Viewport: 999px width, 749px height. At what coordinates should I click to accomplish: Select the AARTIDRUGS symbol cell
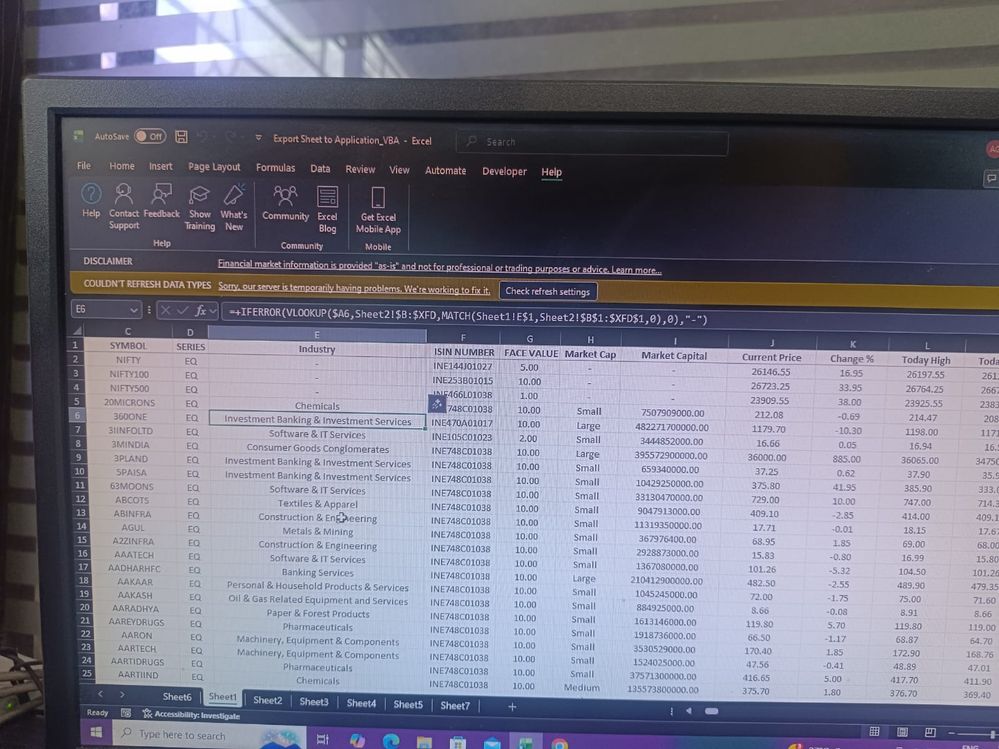tap(137, 662)
